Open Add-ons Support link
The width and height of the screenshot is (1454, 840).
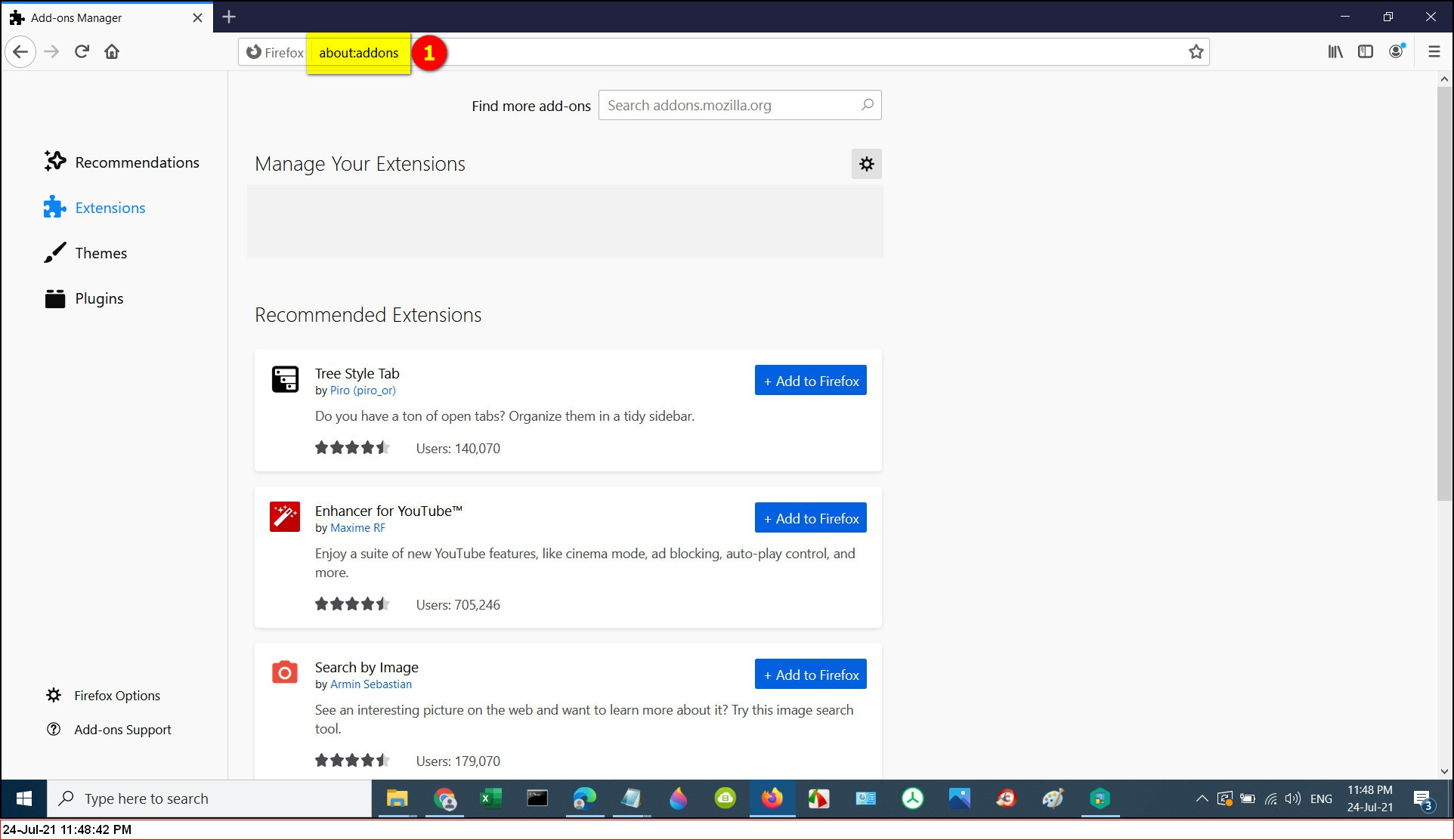click(109, 730)
